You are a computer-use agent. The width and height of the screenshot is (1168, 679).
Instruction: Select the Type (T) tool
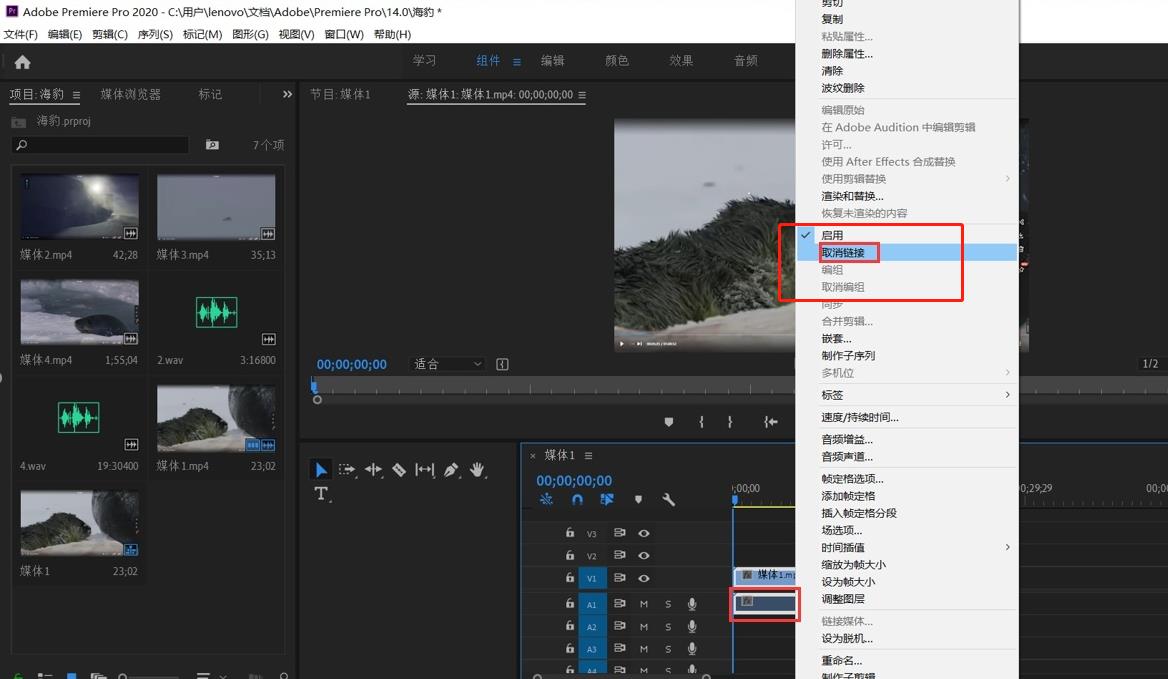(x=321, y=494)
